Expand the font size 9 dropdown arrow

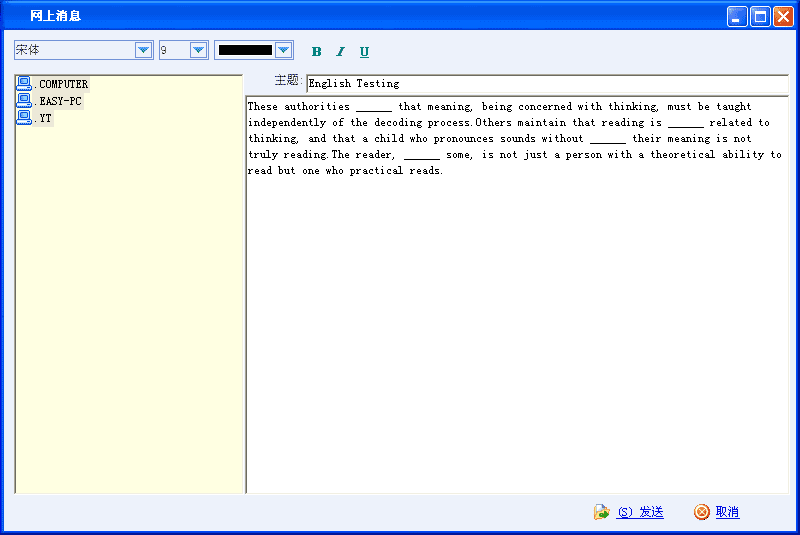198,50
